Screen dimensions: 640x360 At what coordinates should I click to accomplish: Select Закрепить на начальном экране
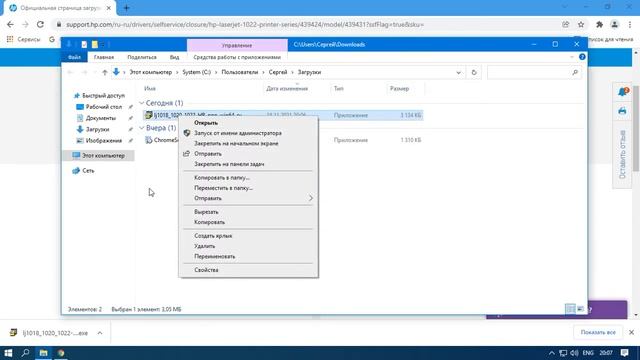coord(248,143)
